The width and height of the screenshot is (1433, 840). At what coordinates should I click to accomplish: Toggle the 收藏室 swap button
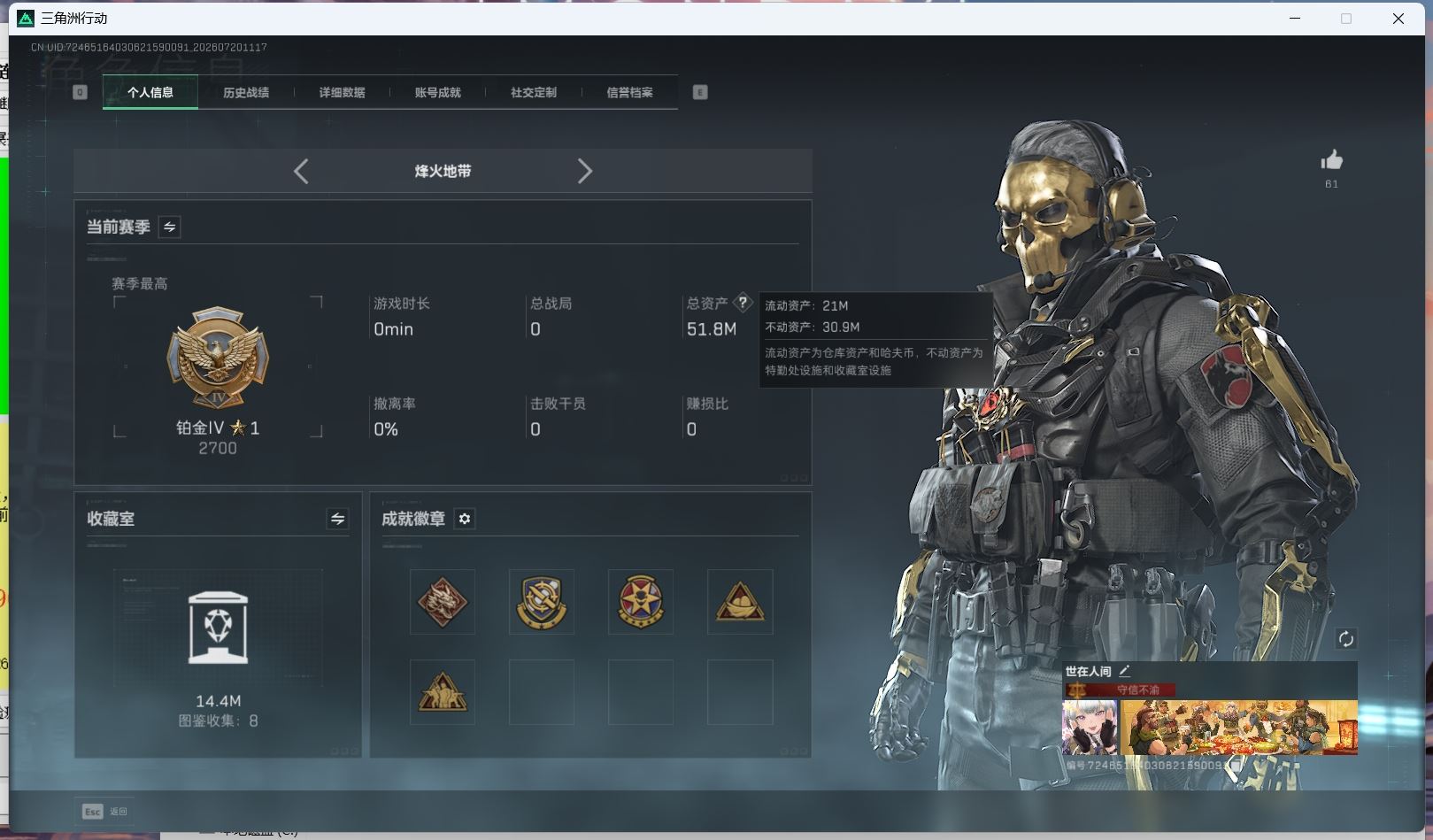point(337,519)
